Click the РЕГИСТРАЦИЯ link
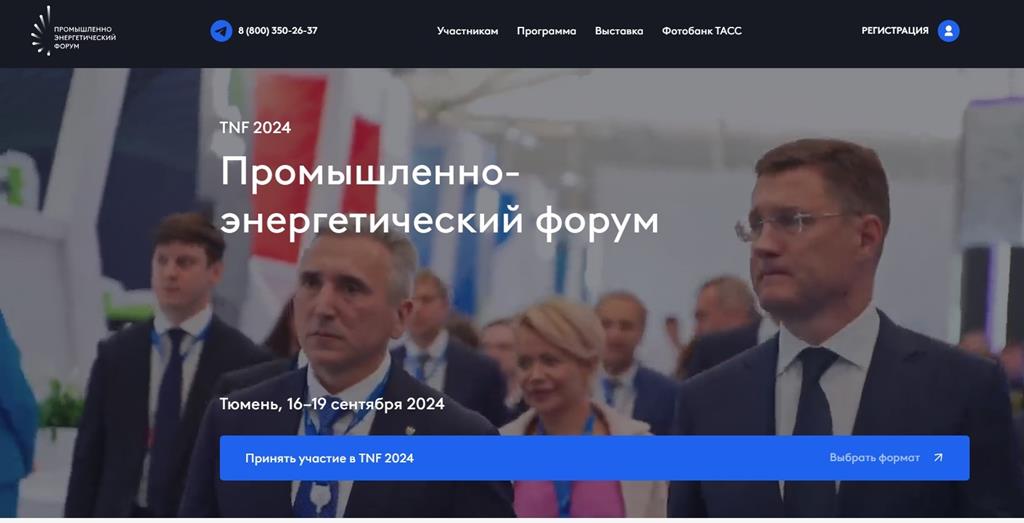 pyautogui.click(x=895, y=31)
